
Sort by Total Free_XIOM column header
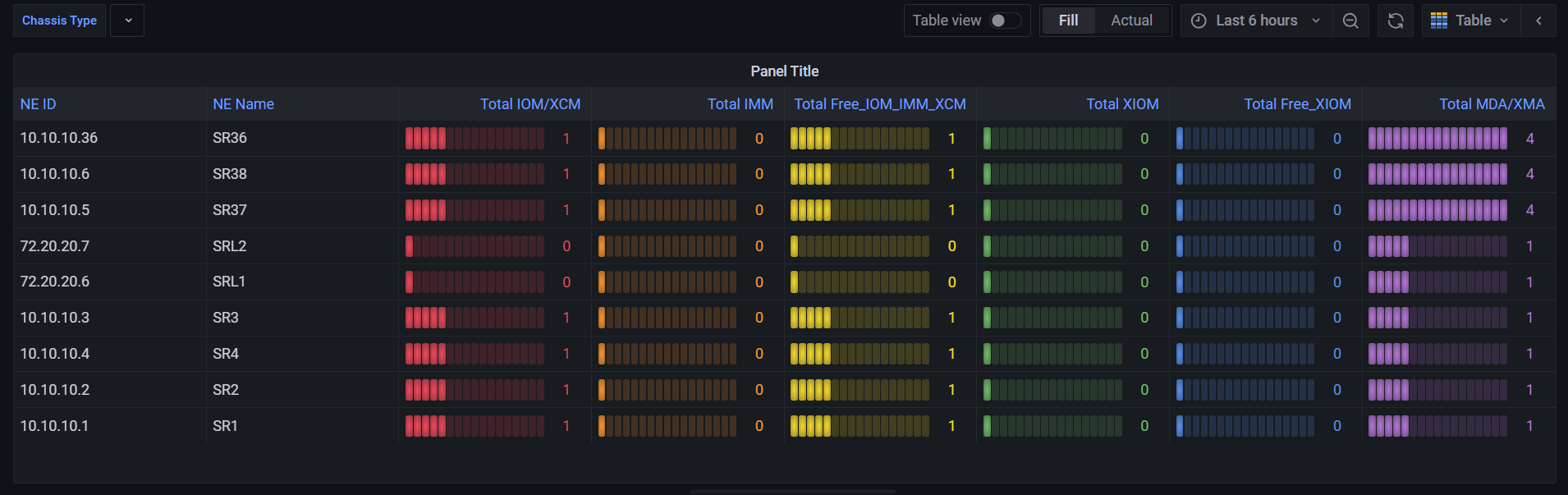(1297, 104)
